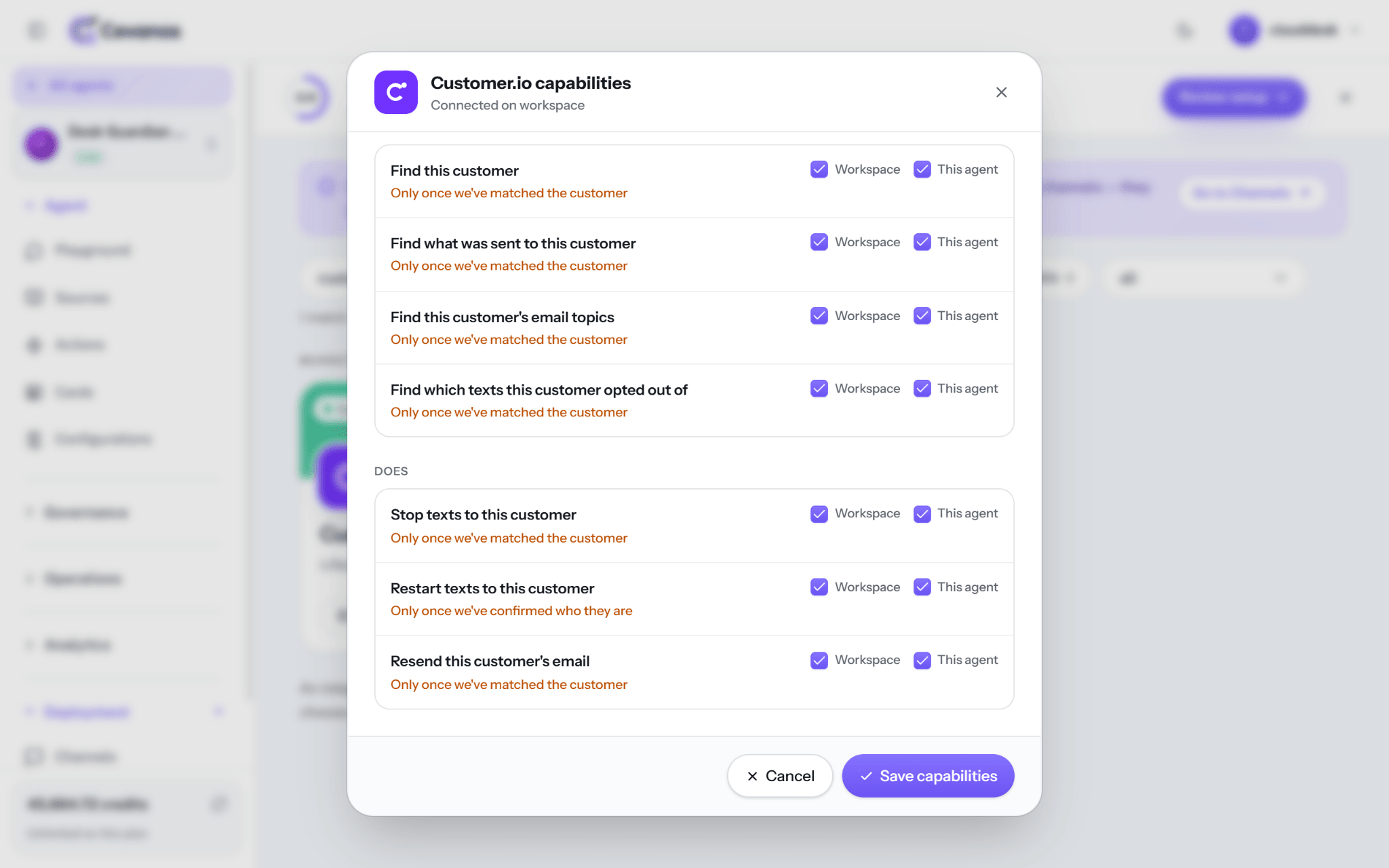Click the X icon in Cancel button
Viewport: 1389px width, 868px height.
[752, 776]
